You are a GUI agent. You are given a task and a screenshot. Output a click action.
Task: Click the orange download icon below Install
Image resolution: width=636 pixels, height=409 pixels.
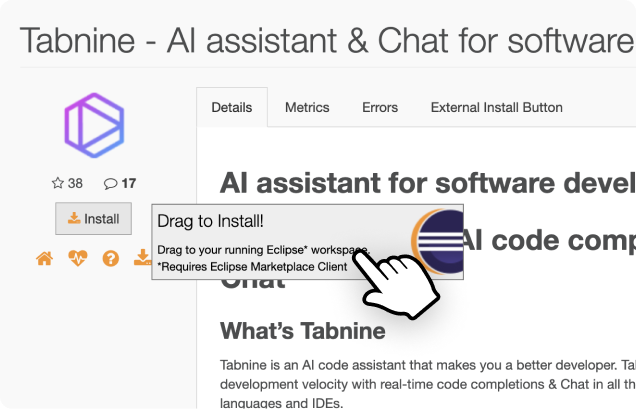point(141,259)
